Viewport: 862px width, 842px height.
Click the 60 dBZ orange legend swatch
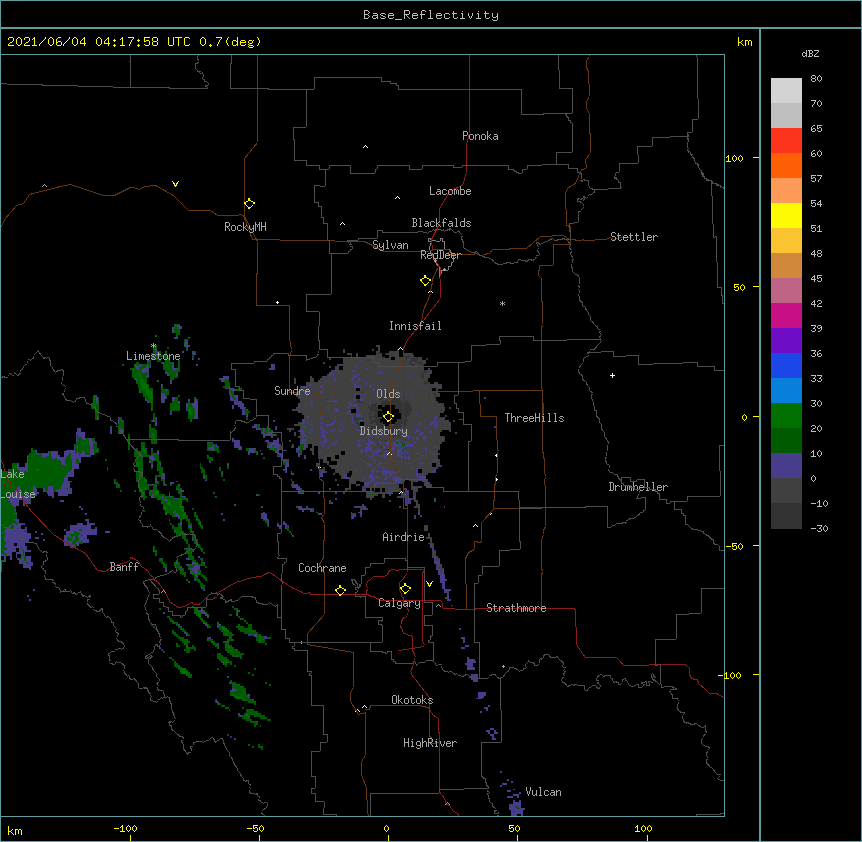click(x=786, y=165)
